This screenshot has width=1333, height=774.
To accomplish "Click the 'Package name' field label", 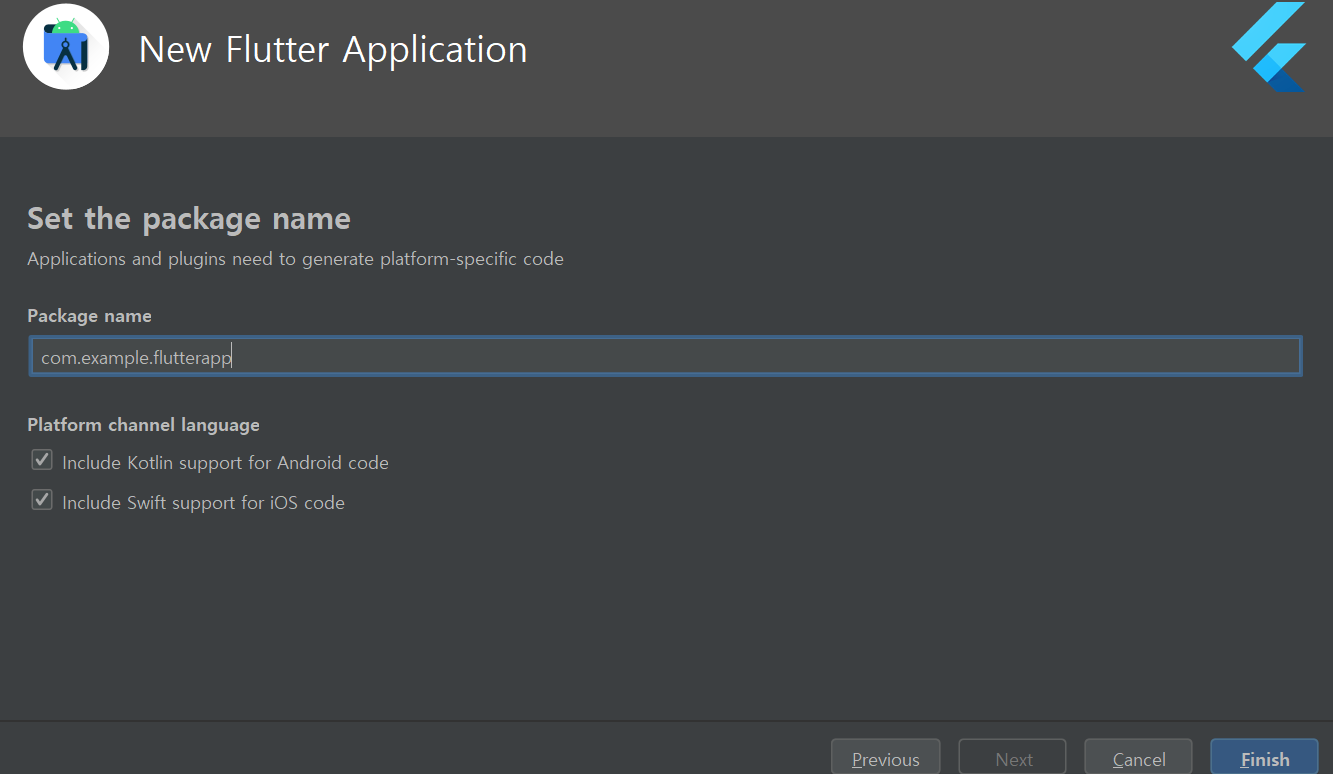I will [x=89, y=316].
